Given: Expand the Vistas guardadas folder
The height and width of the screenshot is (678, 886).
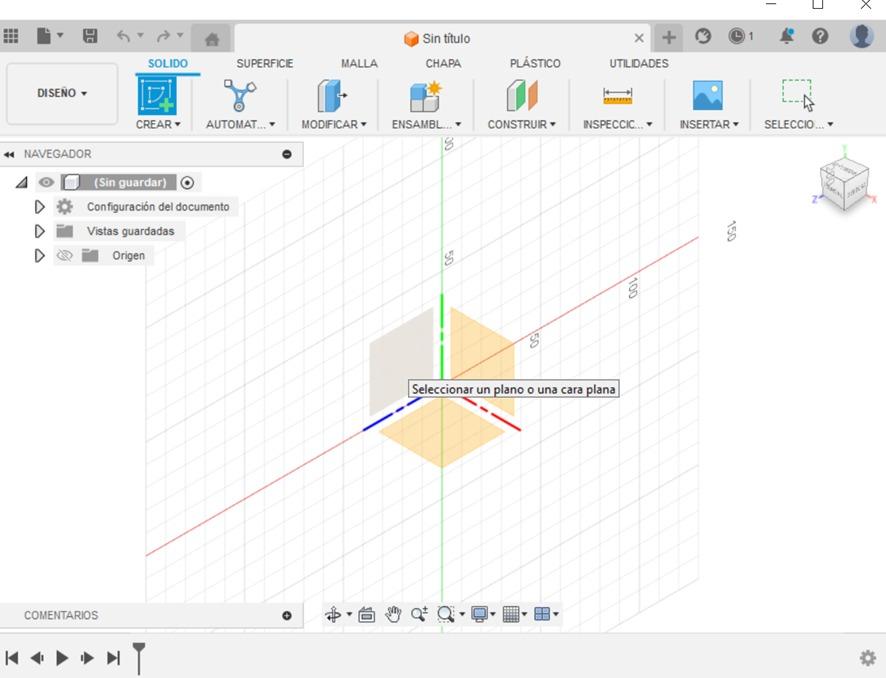Looking at the screenshot, I should click(x=40, y=231).
